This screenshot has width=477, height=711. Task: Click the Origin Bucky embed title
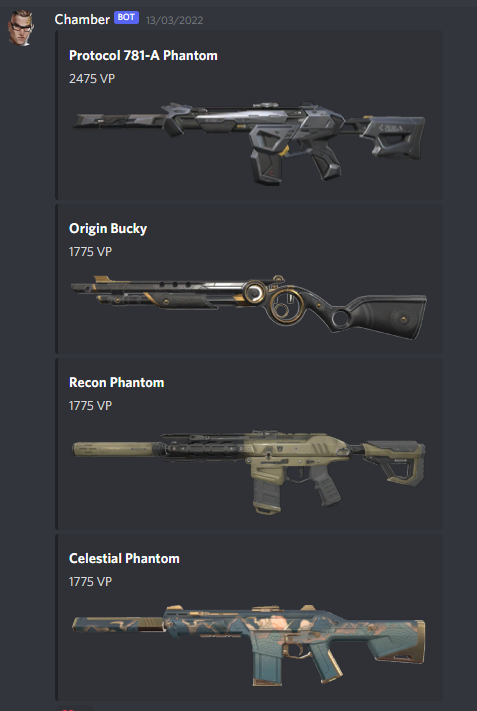(108, 228)
